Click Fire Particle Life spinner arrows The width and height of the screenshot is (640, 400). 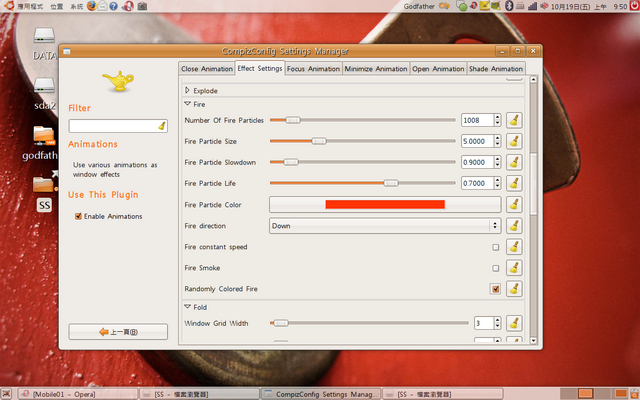tap(497, 183)
